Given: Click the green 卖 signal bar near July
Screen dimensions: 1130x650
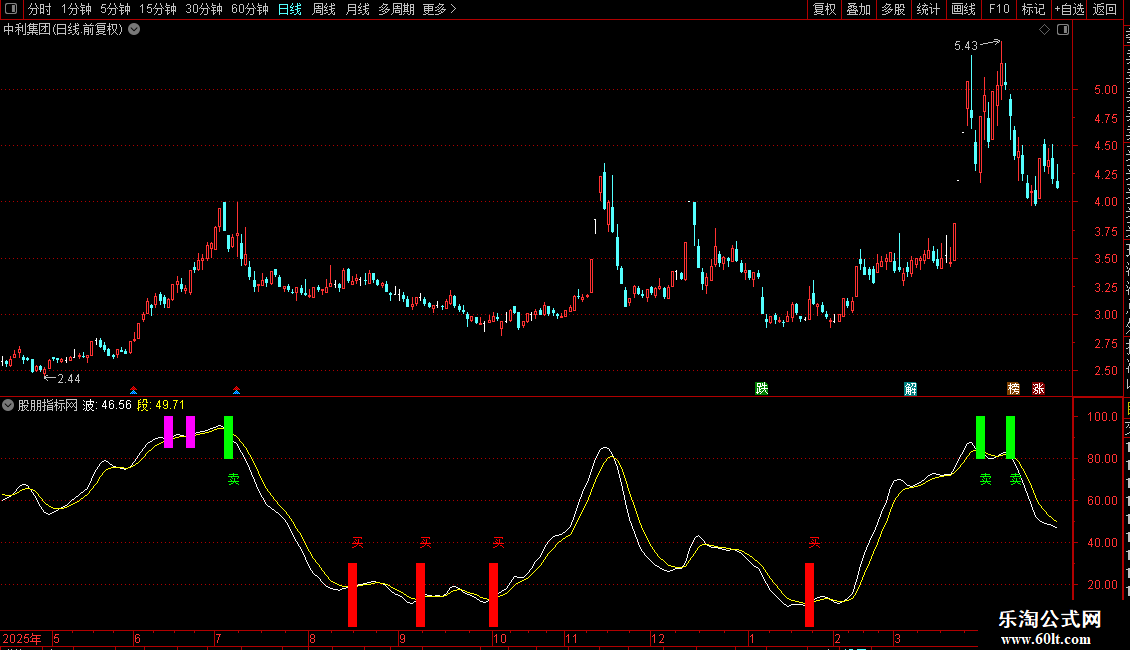Looking at the screenshot, I should tap(228, 437).
